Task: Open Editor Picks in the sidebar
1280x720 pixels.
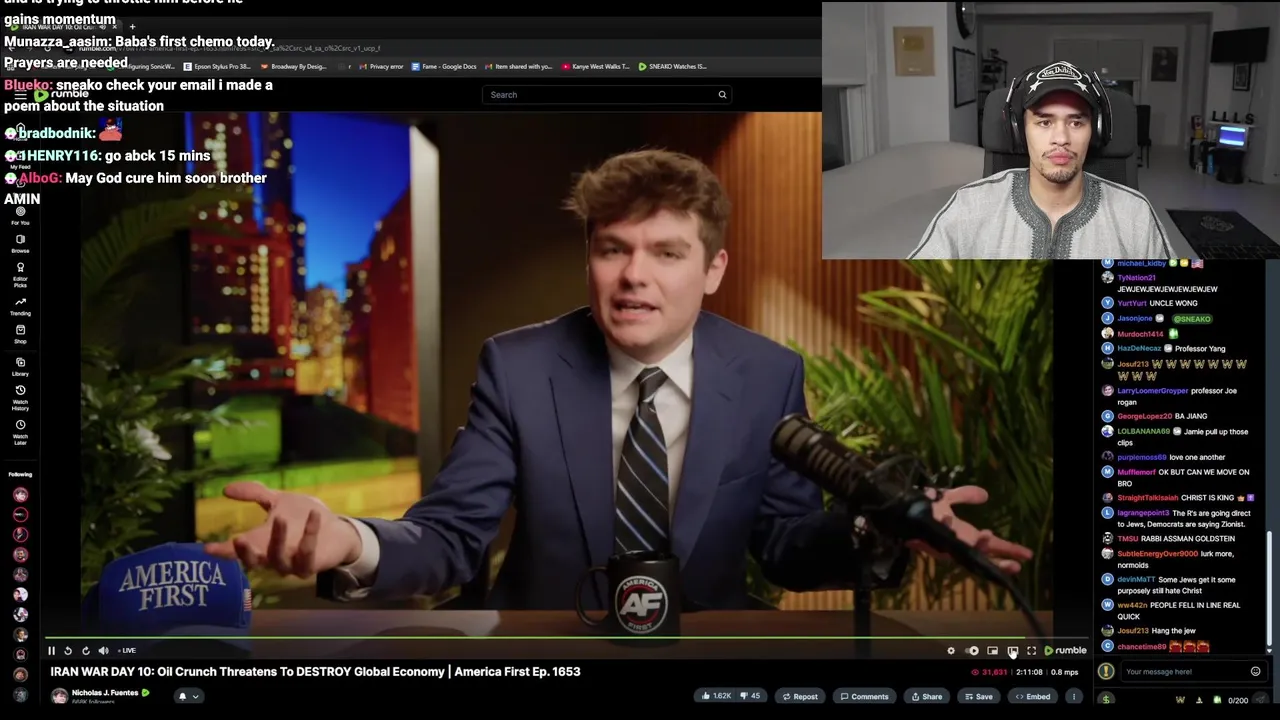Action: (x=20, y=274)
